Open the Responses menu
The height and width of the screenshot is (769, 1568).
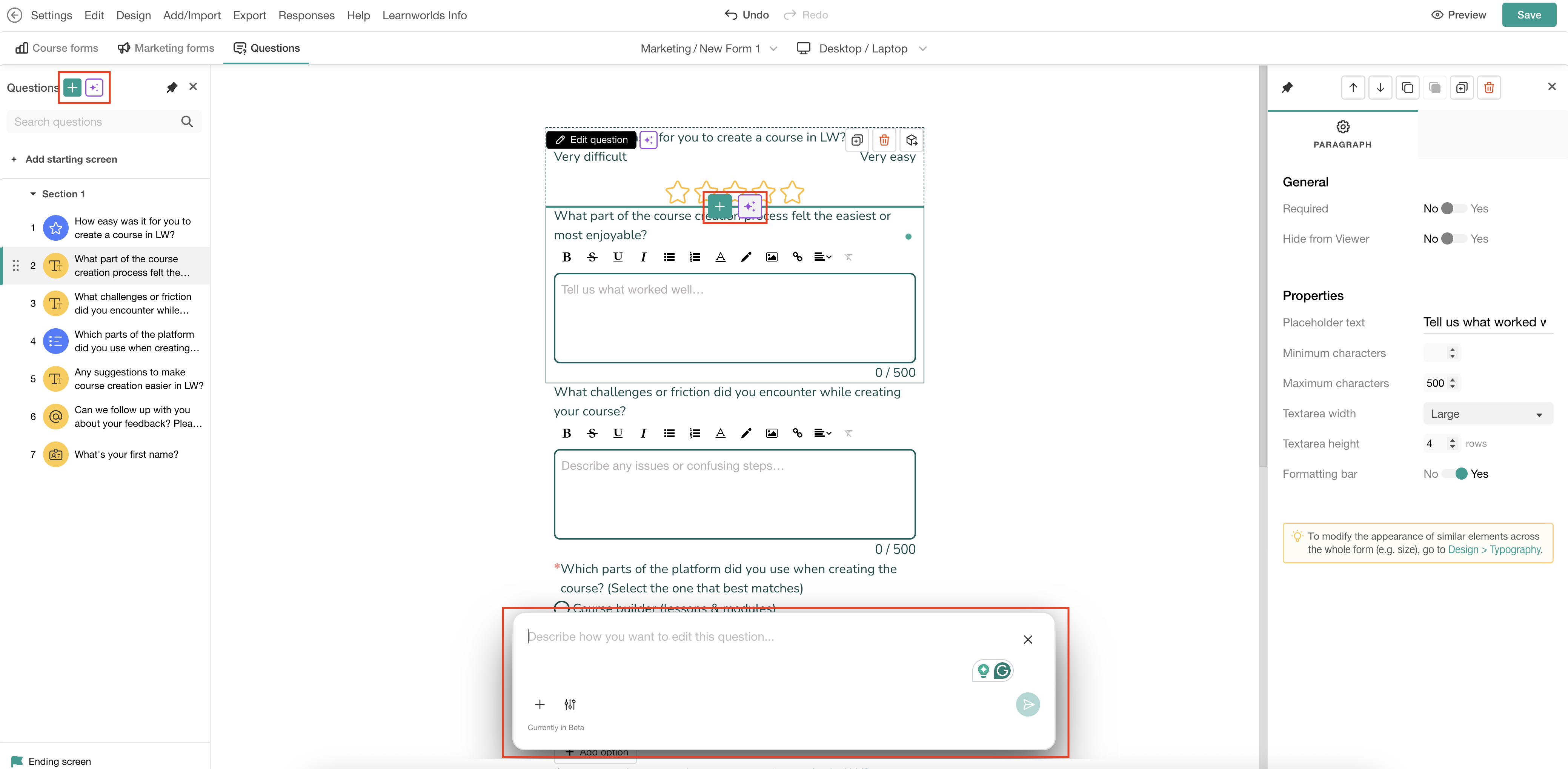(306, 15)
